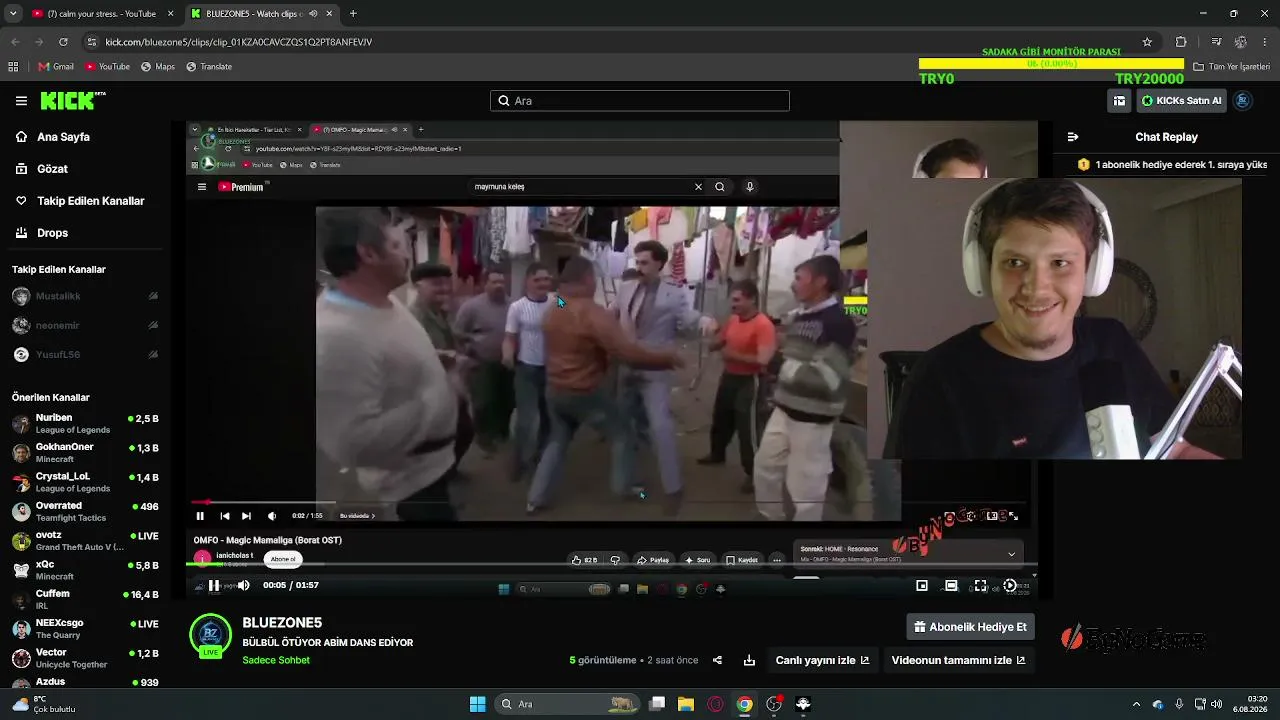Toggle theater mode on the clip player

click(951, 586)
